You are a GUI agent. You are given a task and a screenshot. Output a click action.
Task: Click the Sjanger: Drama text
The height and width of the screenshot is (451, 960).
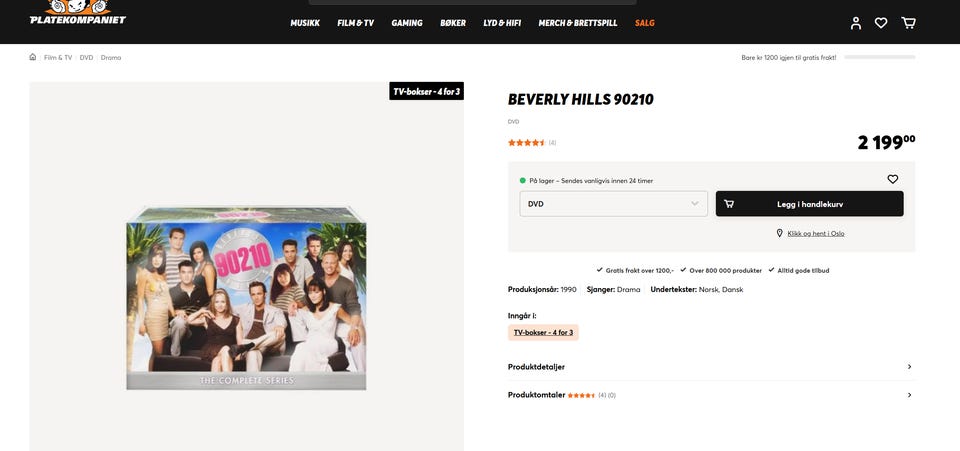pos(613,289)
